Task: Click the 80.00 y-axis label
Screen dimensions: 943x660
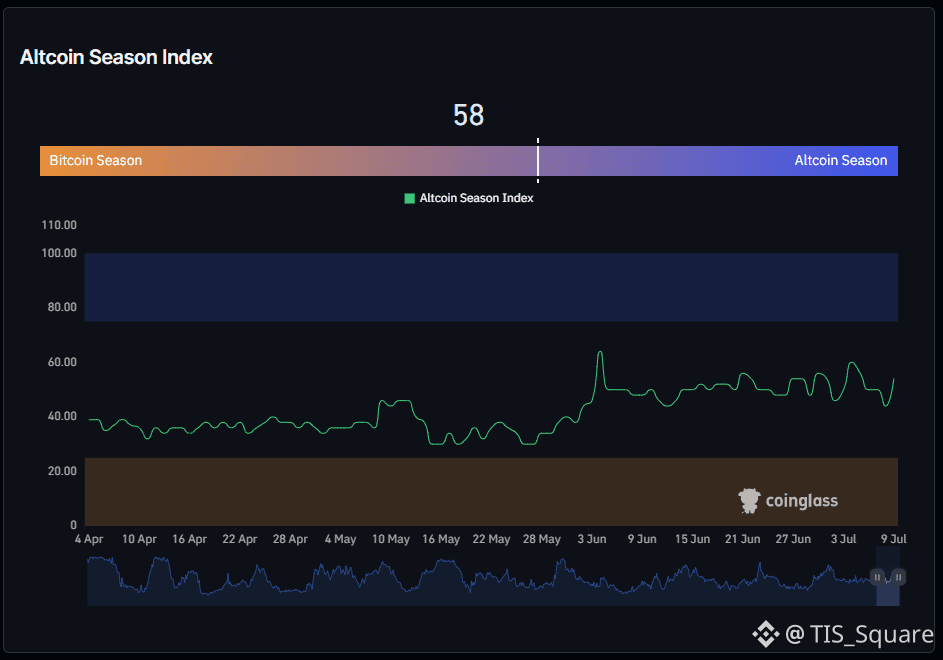Action: coord(62,307)
